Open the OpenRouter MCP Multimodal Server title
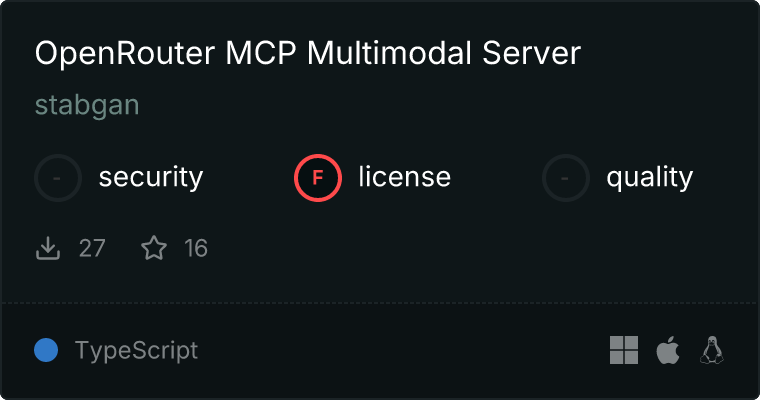The image size is (760, 400). tap(308, 53)
